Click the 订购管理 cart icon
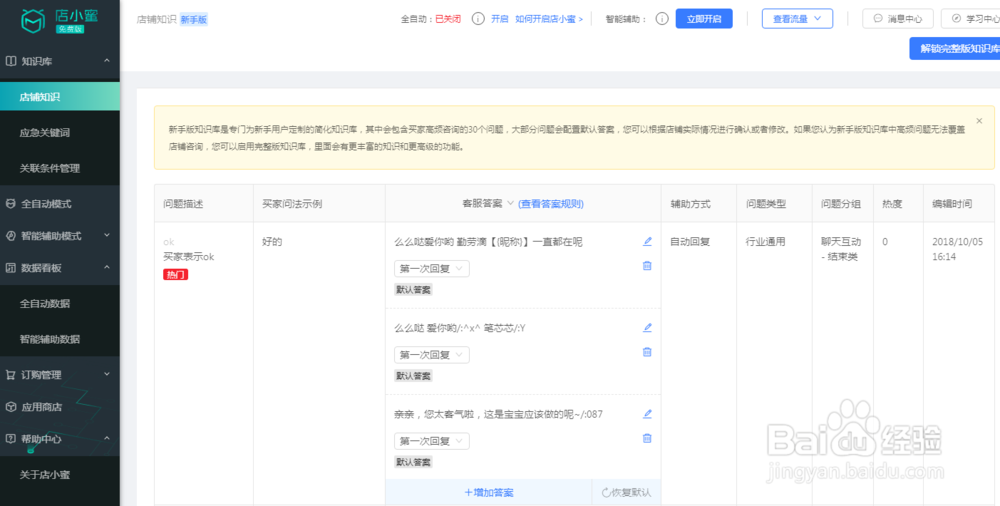 [10, 375]
